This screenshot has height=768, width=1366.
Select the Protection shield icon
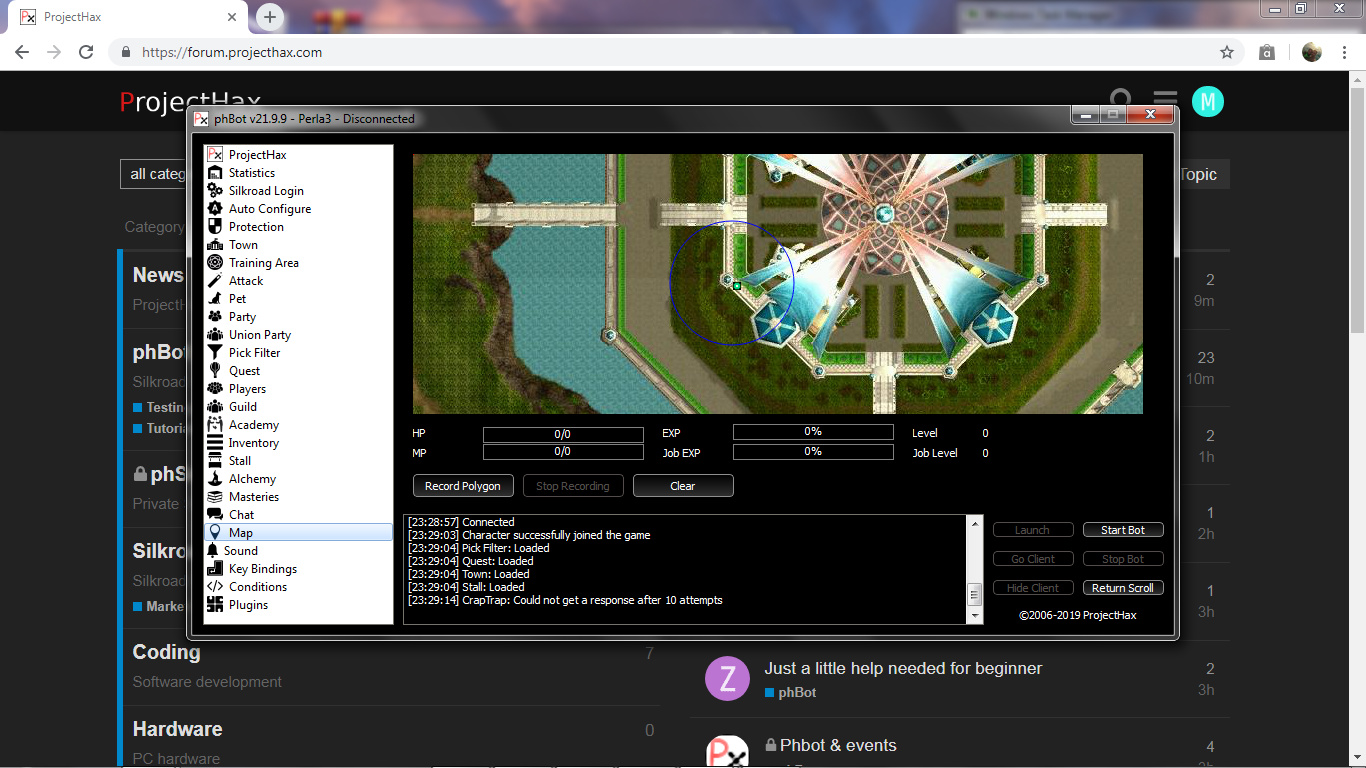[214, 227]
